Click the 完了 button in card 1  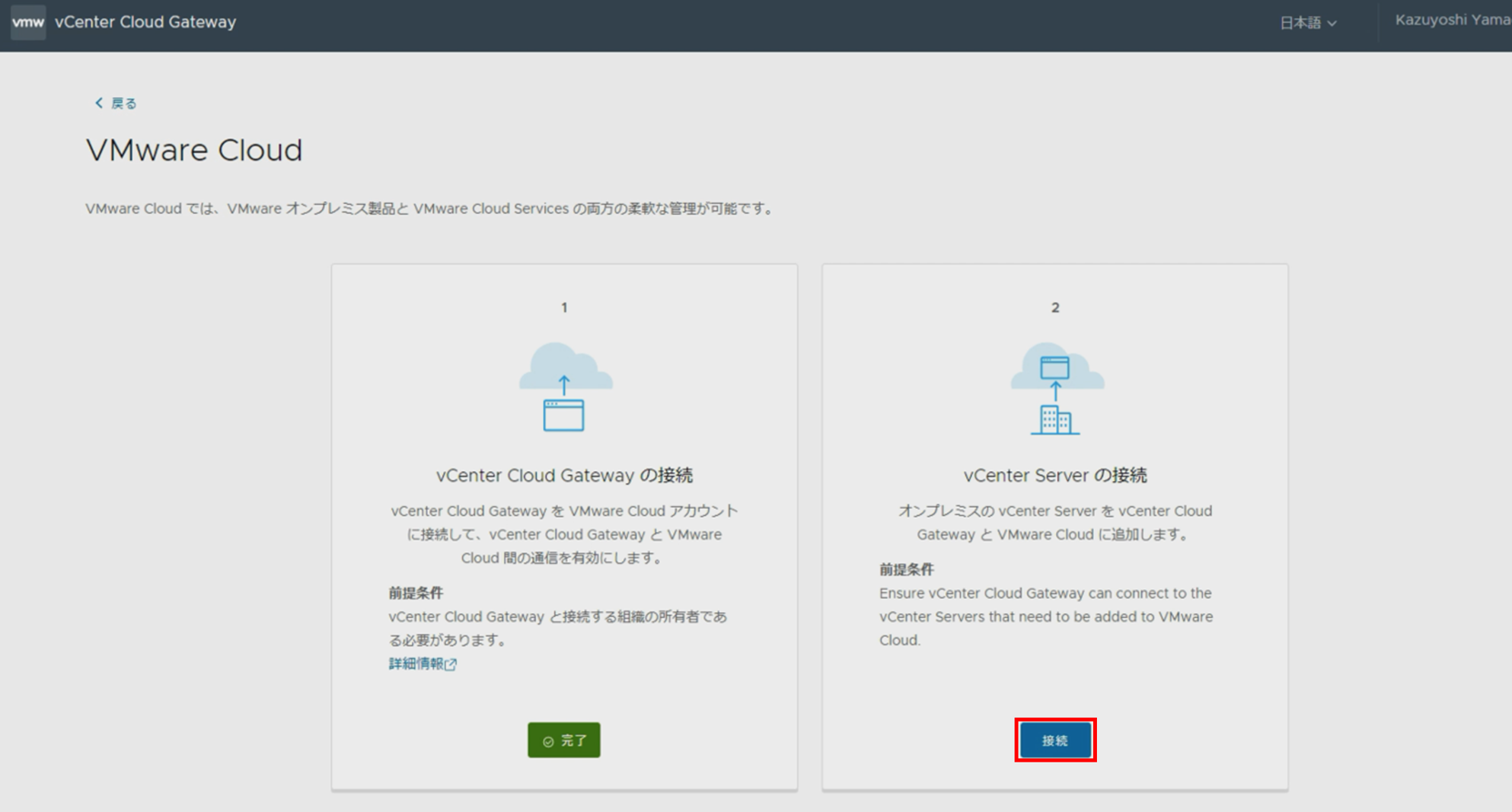pos(563,740)
